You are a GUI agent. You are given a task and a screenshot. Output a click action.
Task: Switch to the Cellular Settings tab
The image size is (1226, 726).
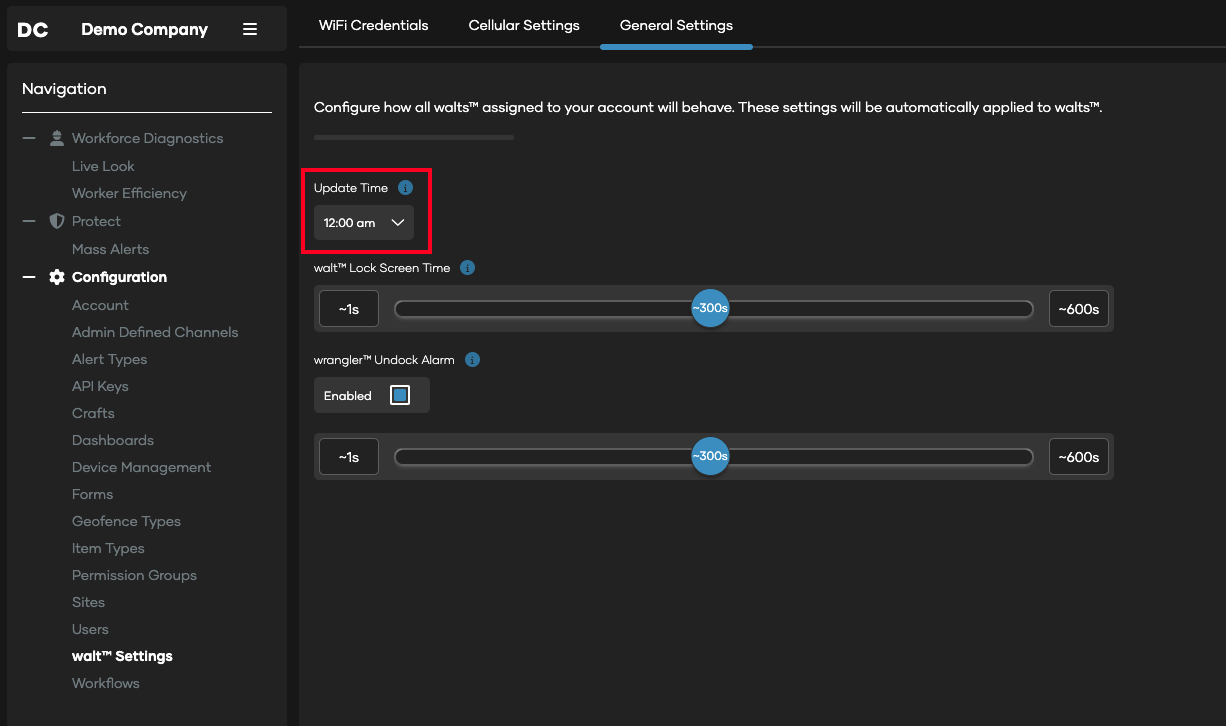tap(524, 25)
